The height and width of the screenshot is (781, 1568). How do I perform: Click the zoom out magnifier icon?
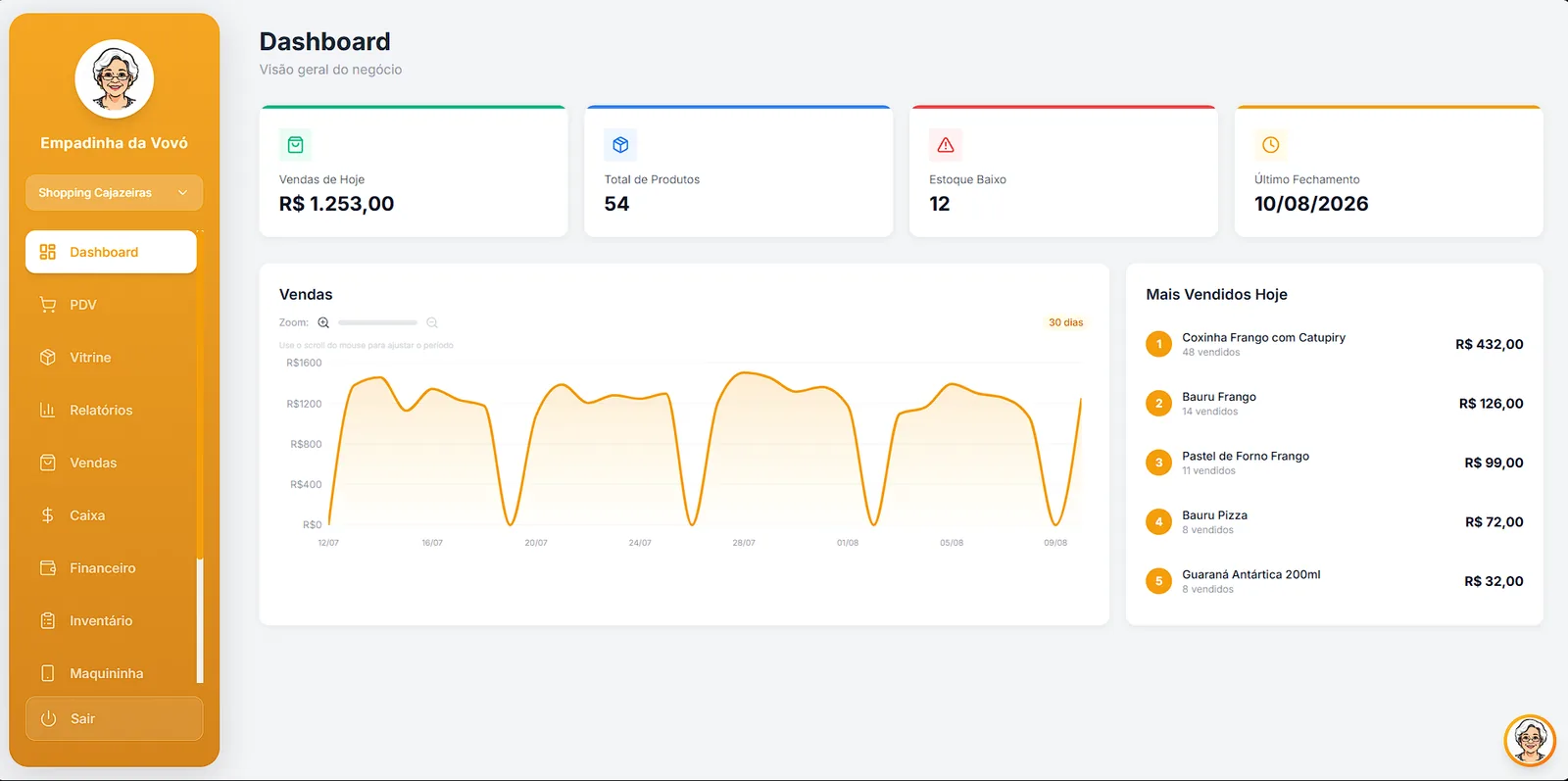coord(432,322)
